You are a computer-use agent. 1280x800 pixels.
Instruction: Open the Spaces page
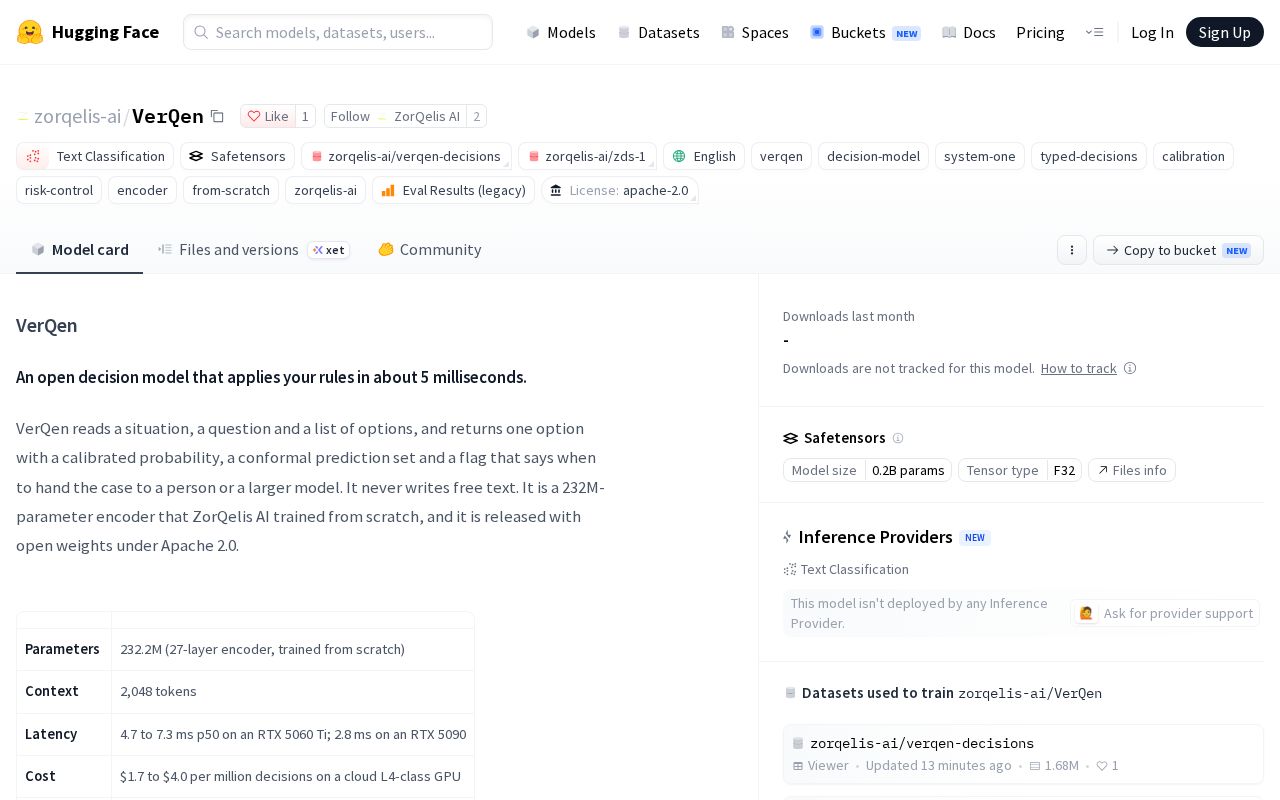(x=755, y=32)
